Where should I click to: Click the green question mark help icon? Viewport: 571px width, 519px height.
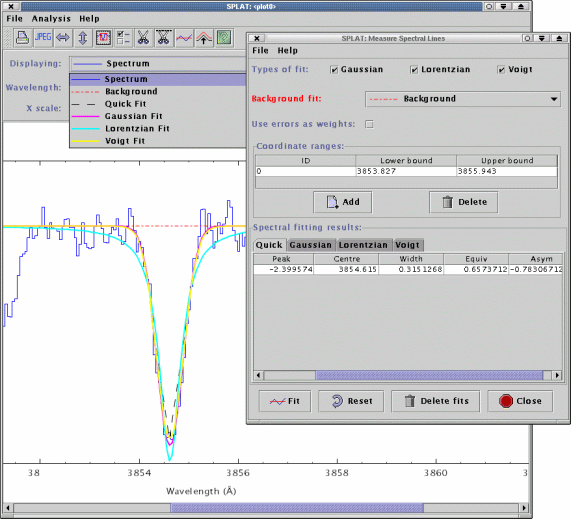point(224,38)
